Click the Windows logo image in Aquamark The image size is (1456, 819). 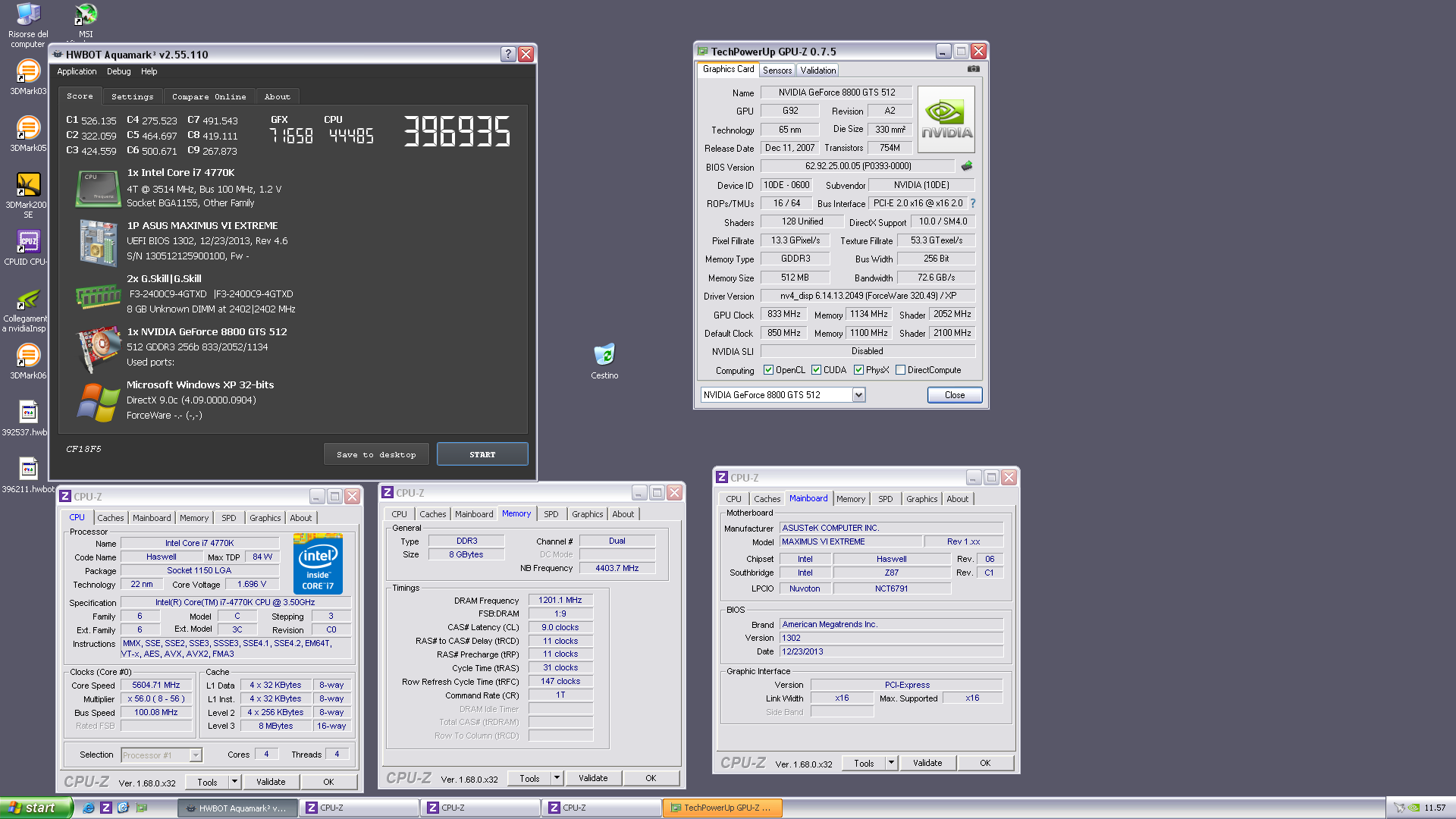coord(98,402)
